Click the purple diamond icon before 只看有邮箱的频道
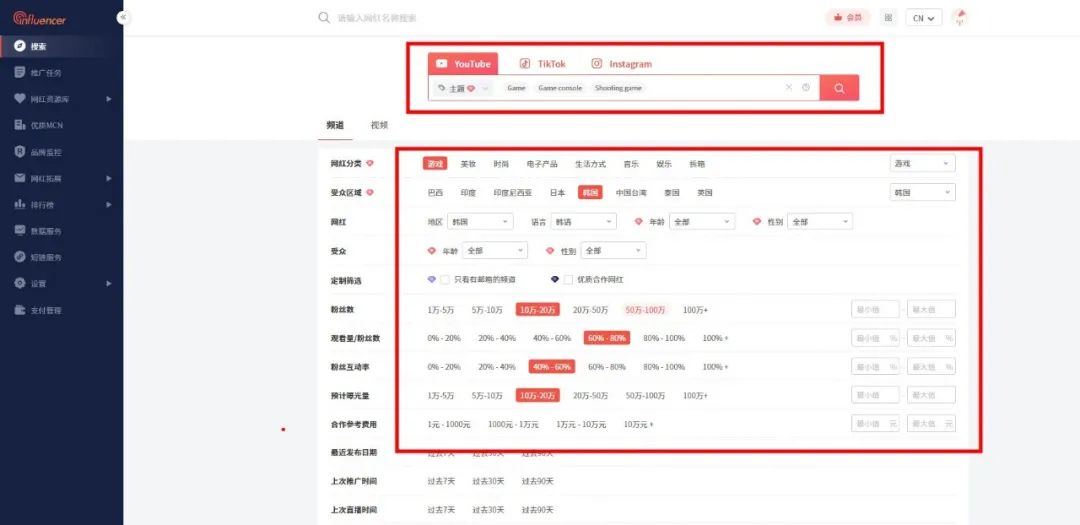Viewport: 1080px width, 525px height. (432, 279)
